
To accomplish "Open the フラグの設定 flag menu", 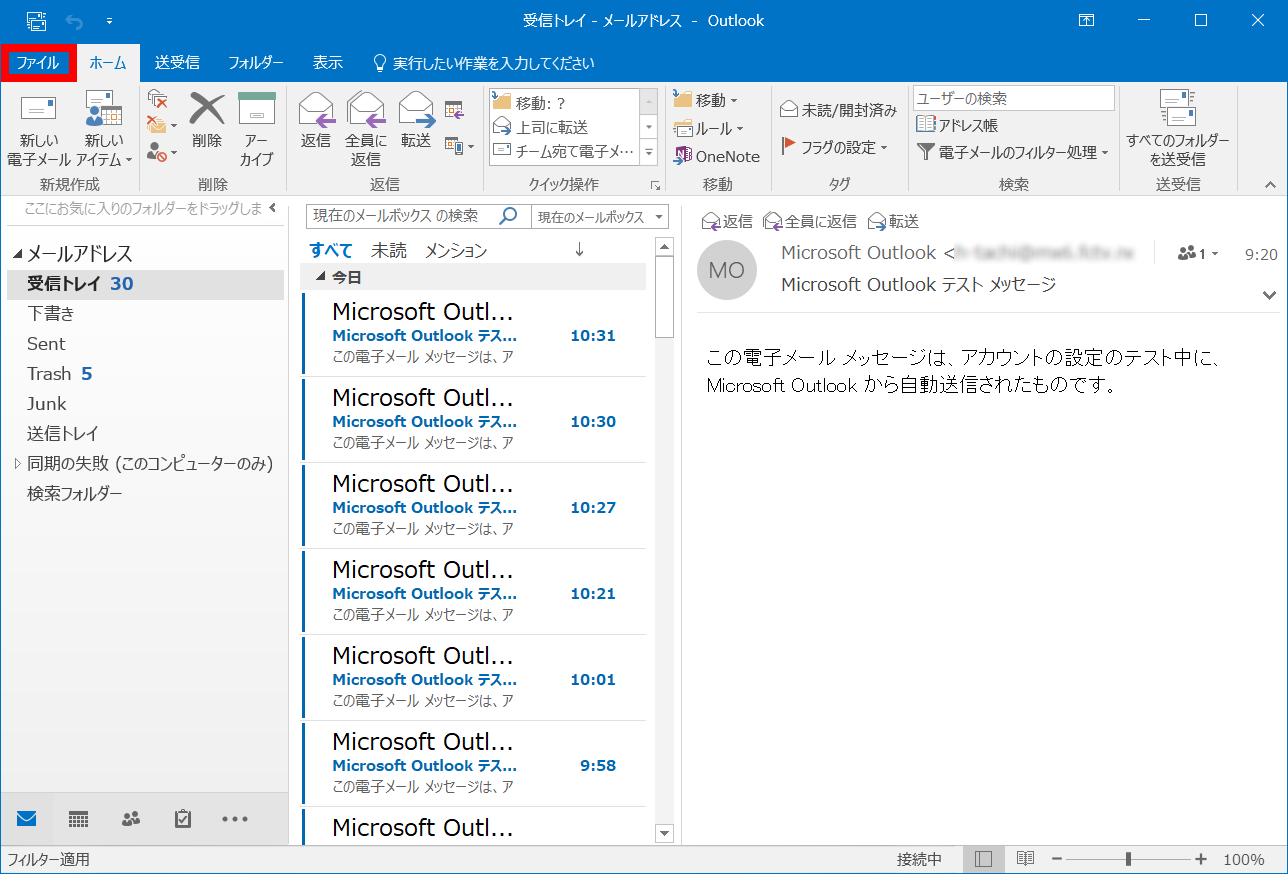I will coord(834,147).
